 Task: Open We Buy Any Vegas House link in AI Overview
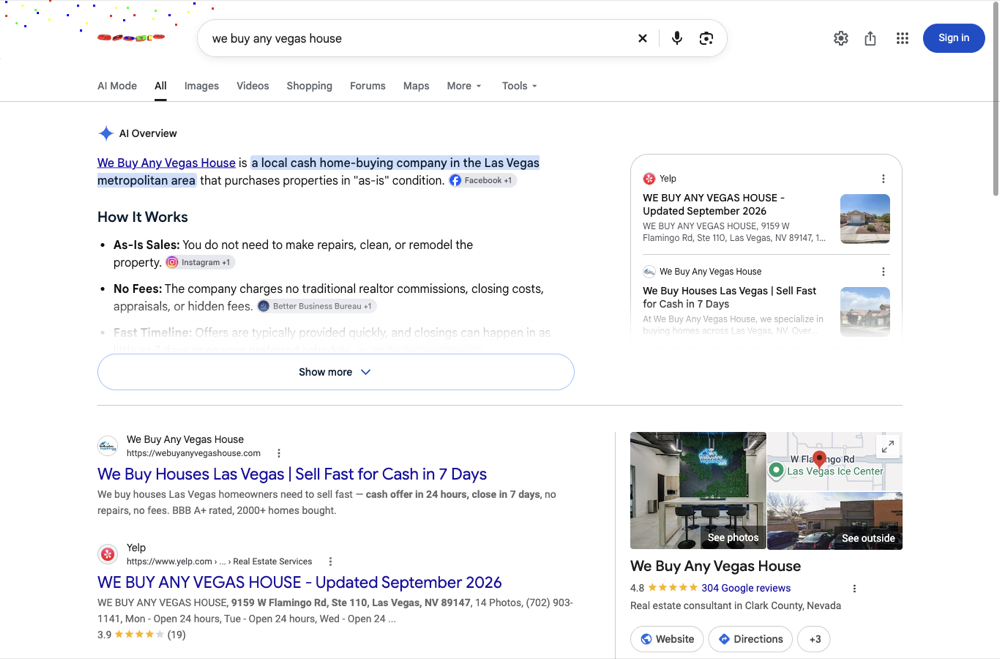[166, 163]
